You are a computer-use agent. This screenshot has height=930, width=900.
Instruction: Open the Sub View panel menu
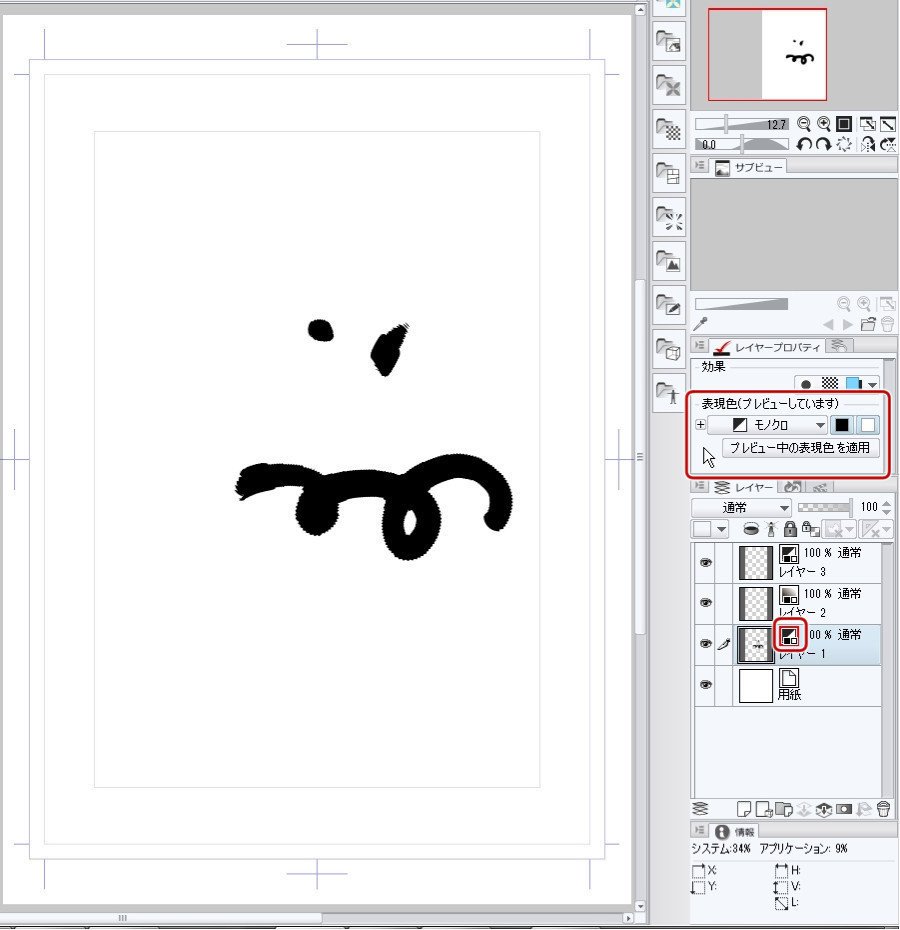click(x=700, y=165)
